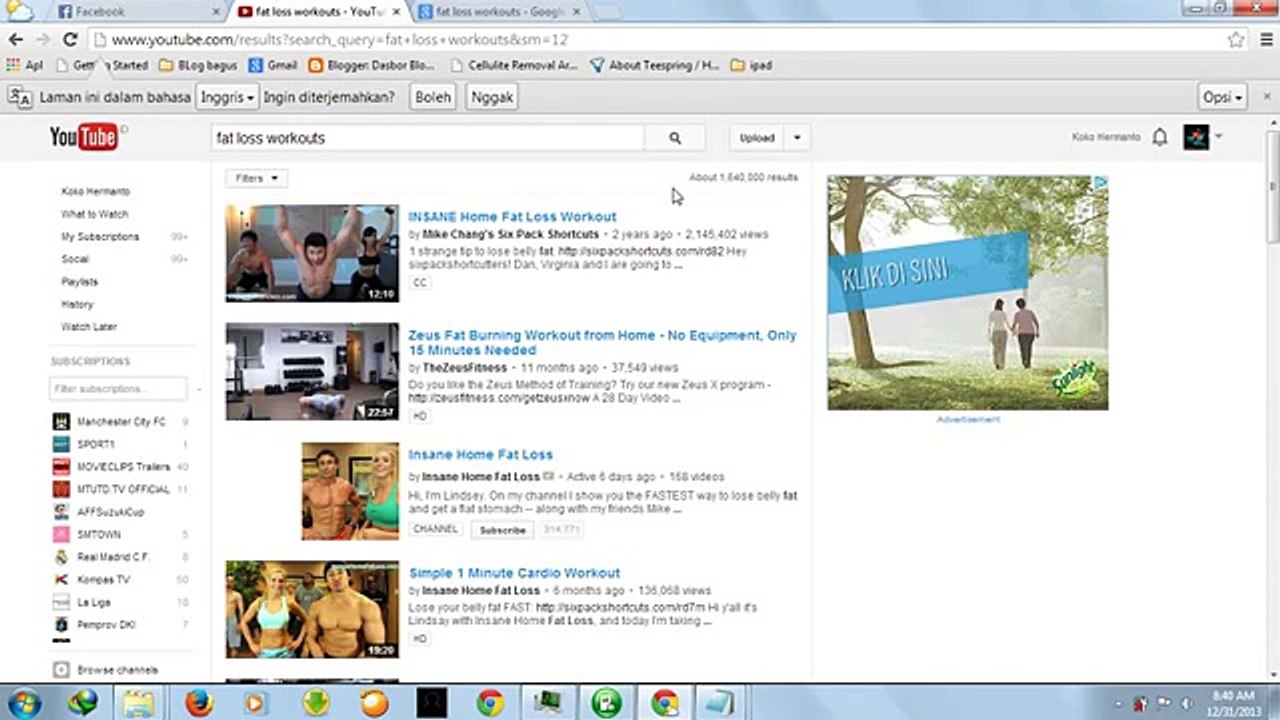Expand the Filters dropdown
Screen dimensions: 1280x720
click(256, 178)
